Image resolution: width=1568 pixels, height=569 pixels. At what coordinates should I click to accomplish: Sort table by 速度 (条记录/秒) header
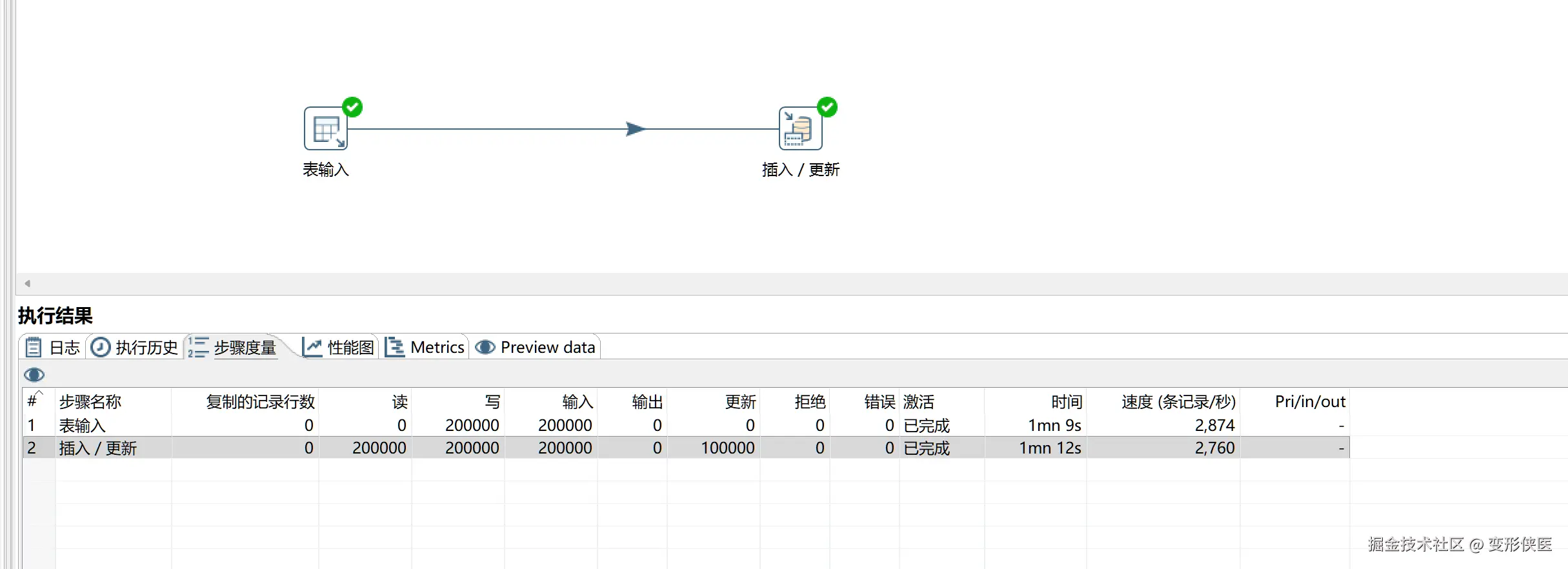pyautogui.click(x=1178, y=402)
